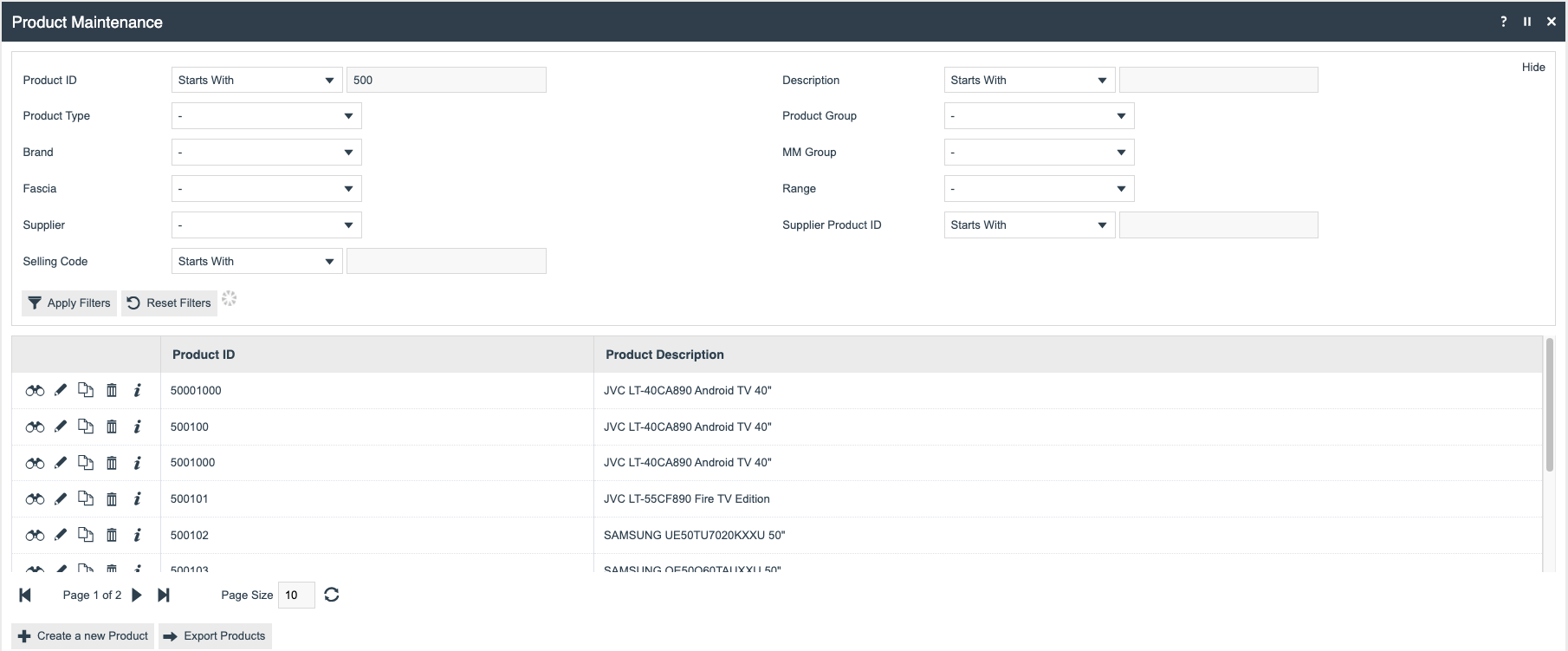Click the refresh icon beside Page Size

point(332,595)
